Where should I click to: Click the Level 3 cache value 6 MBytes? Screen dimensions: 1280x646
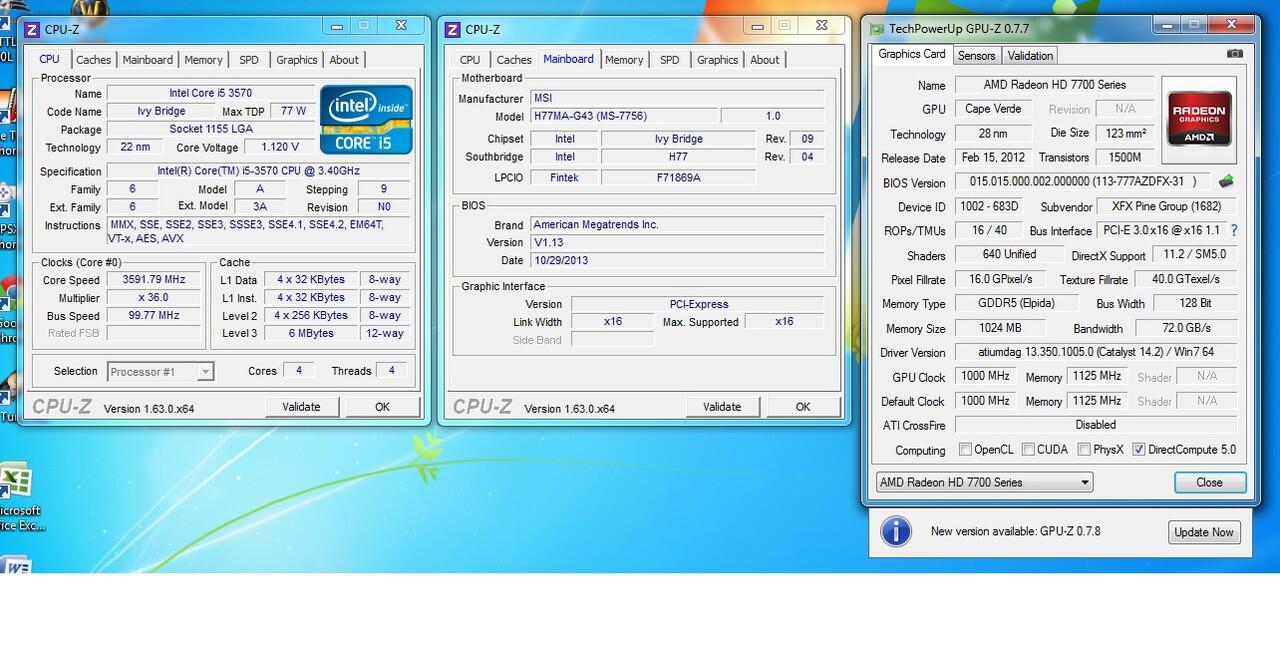pos(312,334)
